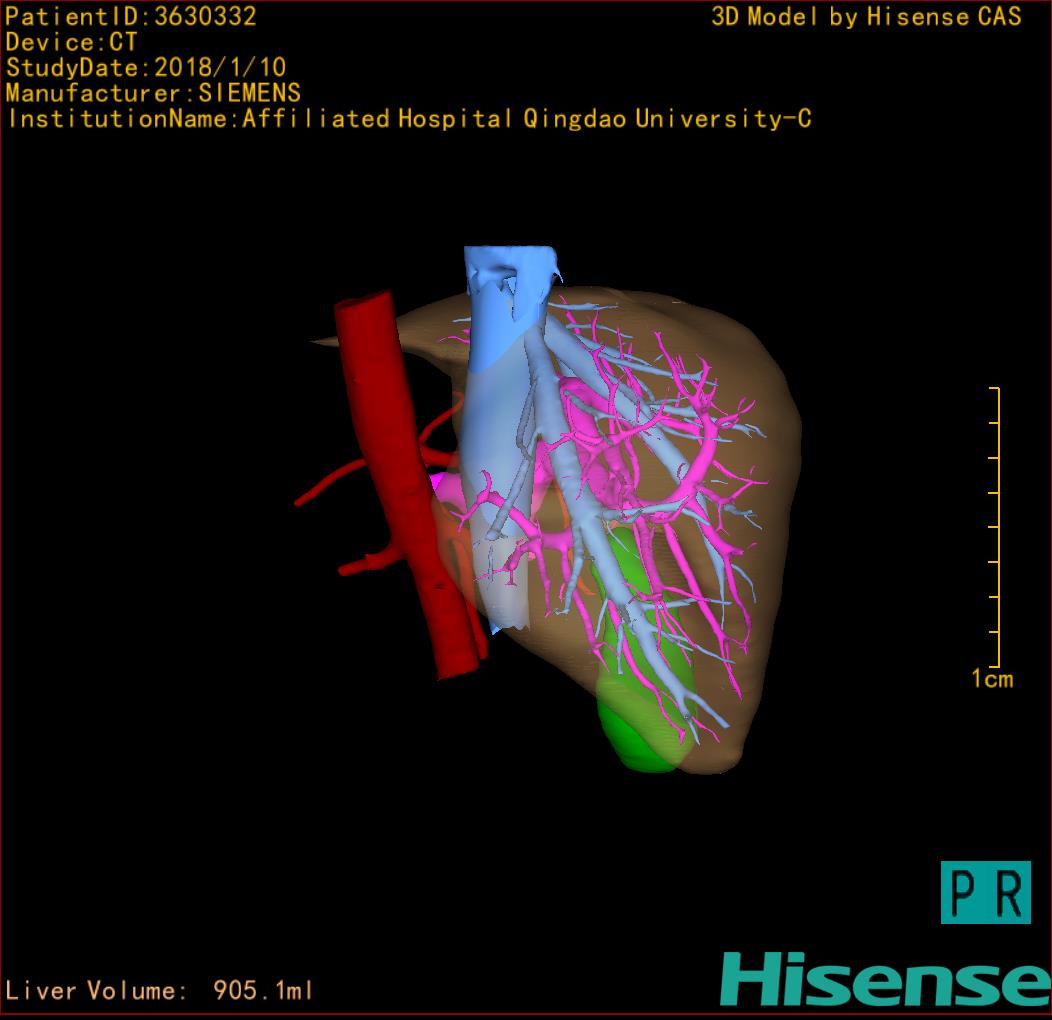Click the PR orientation indicator icon

[985, 892]
